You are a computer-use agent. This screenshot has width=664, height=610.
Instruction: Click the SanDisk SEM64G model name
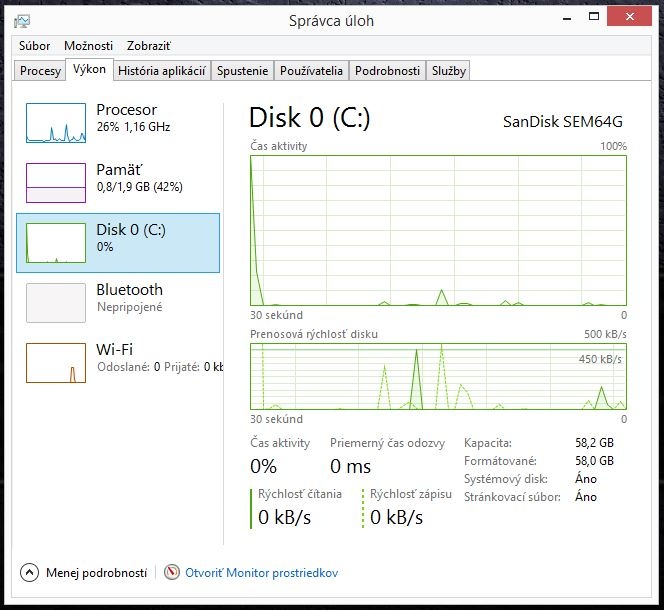click(x=563, y=122)
